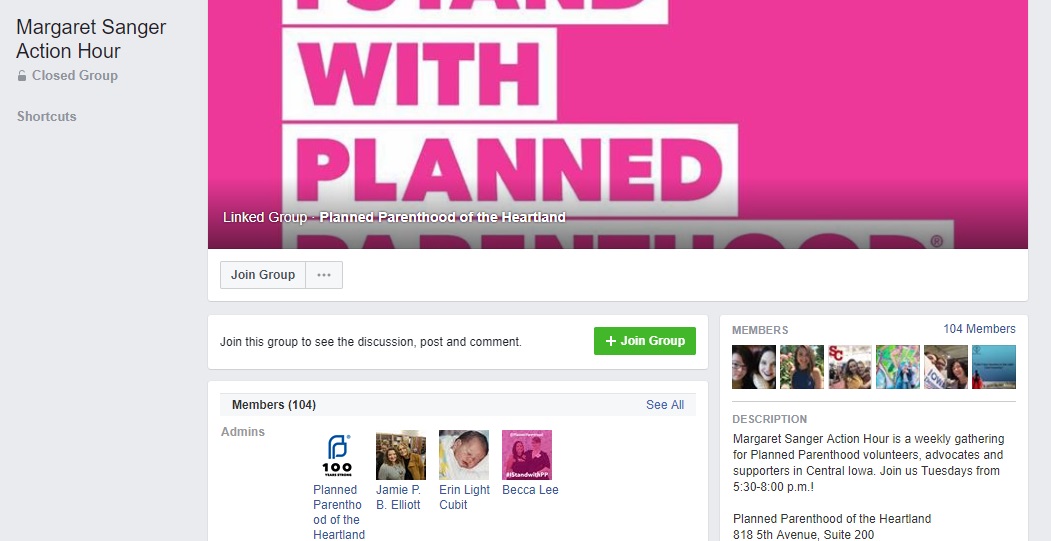Open the Jamie P. B. Elliott name link
The image size is (1051, 541).
399,497
